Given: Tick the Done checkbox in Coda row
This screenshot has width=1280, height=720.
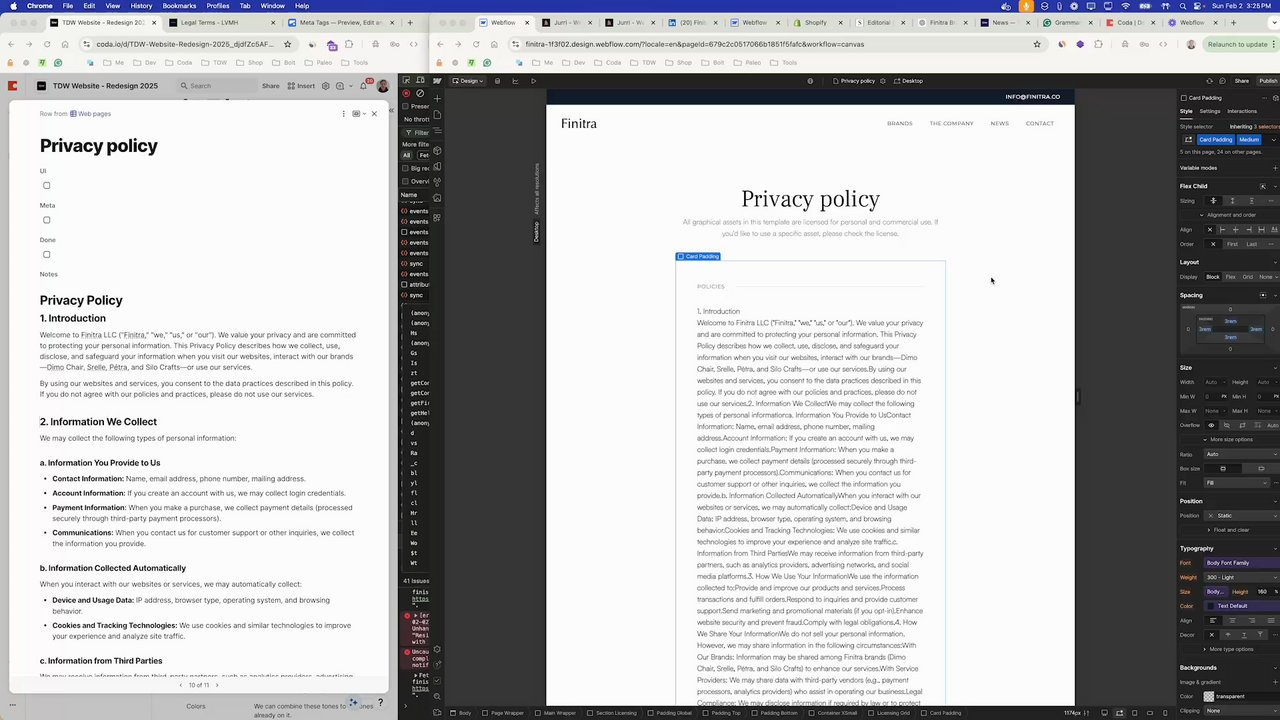Looking at the screenshot, I should tap(46, 254).
